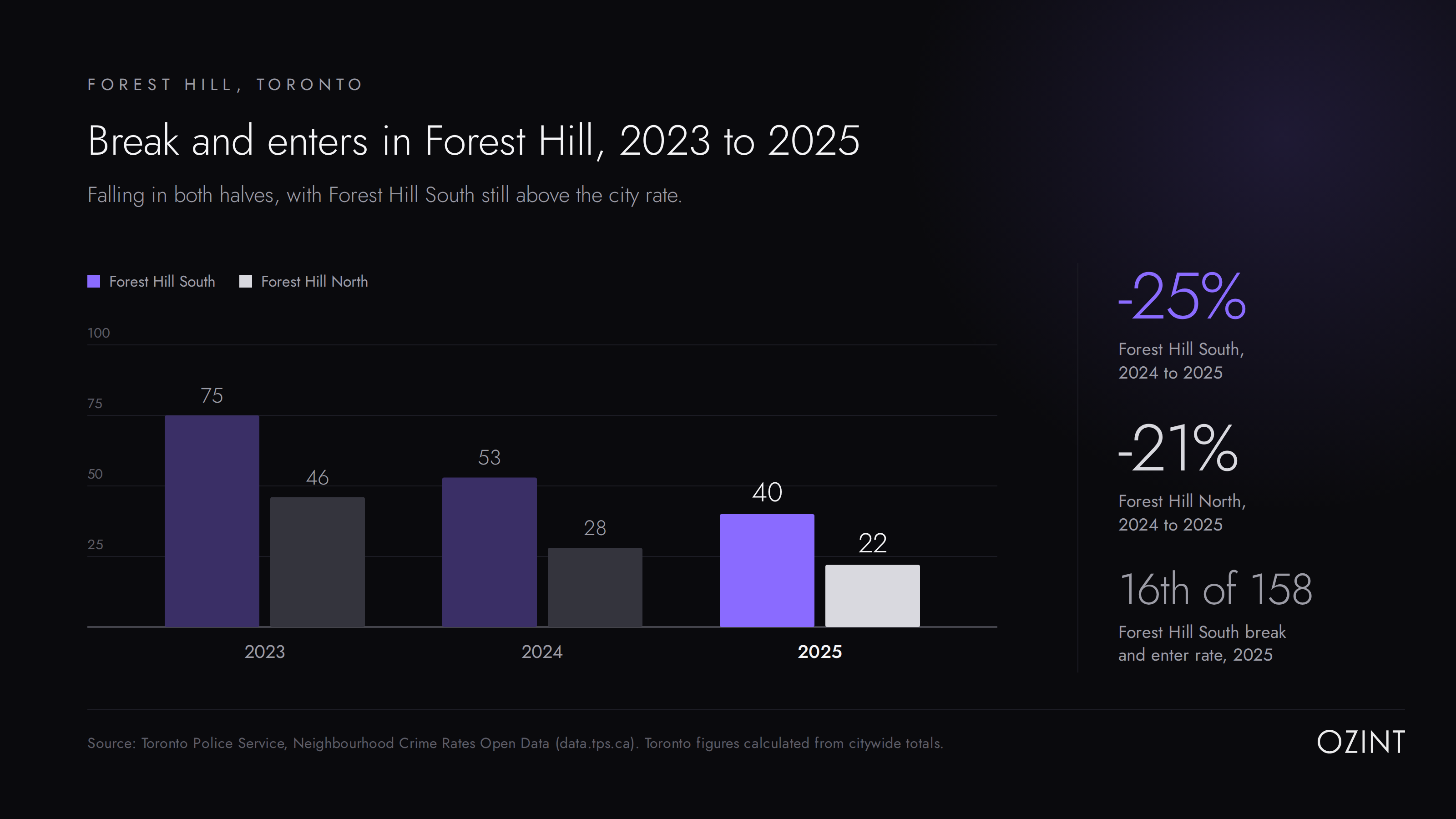Click the purple '-25%' statistic

1182,296
